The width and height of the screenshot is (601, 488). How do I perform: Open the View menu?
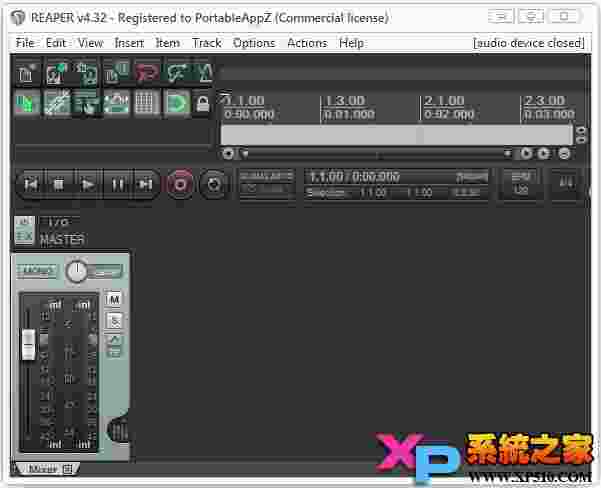click(x=90, y=43)
